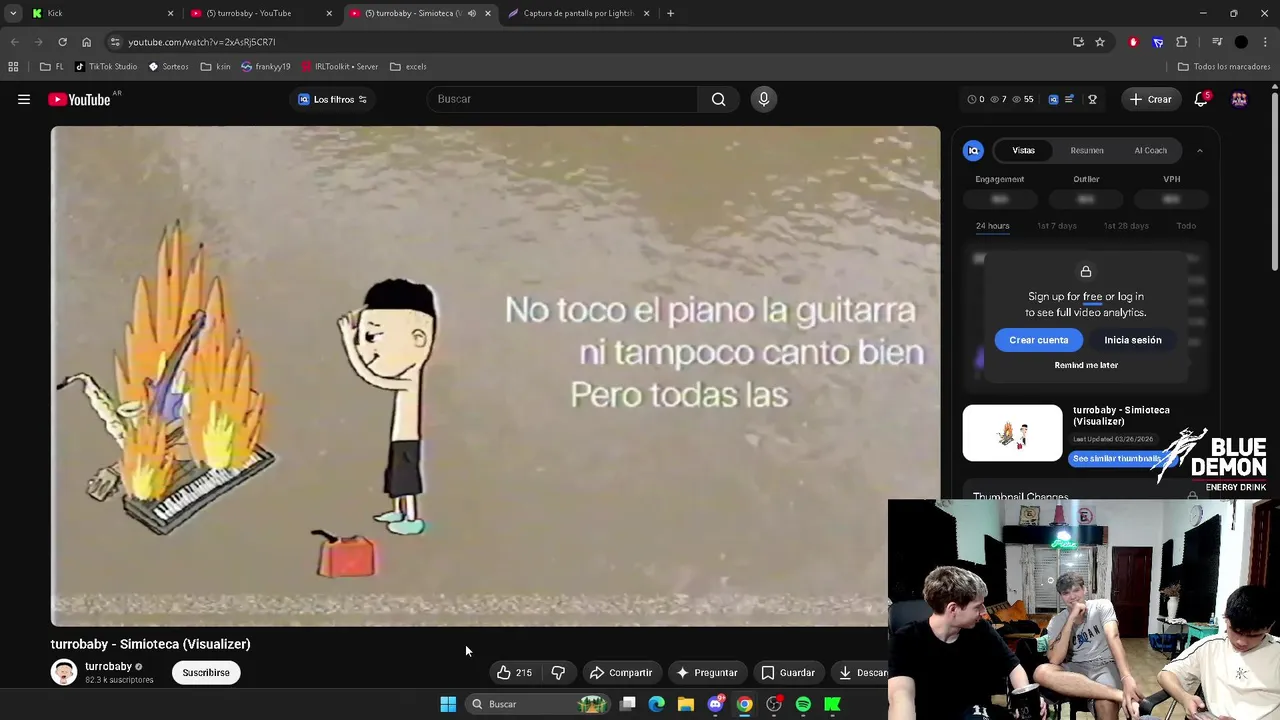Collapse the analytics panel with chevron

pos(1199,150)
